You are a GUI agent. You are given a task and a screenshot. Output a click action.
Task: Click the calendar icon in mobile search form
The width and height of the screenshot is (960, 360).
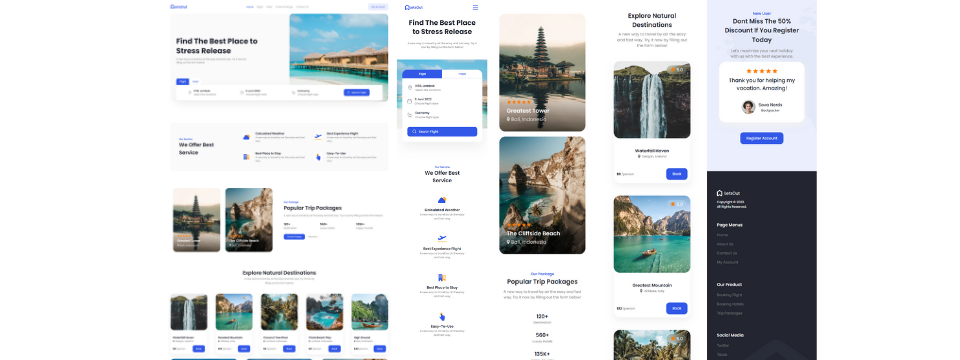coord(410,101)
